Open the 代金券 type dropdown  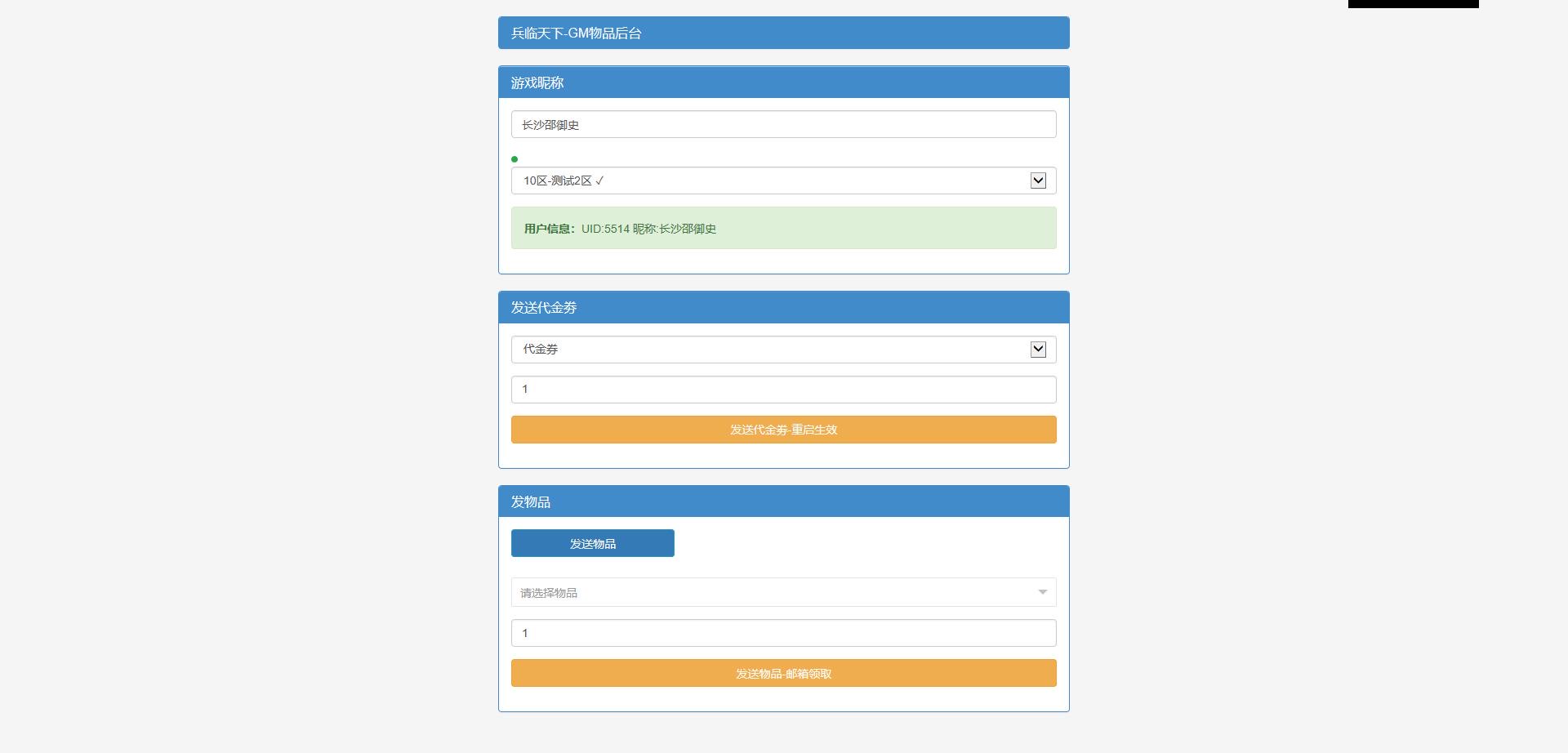pyautogui.click(x=768, y=350)
